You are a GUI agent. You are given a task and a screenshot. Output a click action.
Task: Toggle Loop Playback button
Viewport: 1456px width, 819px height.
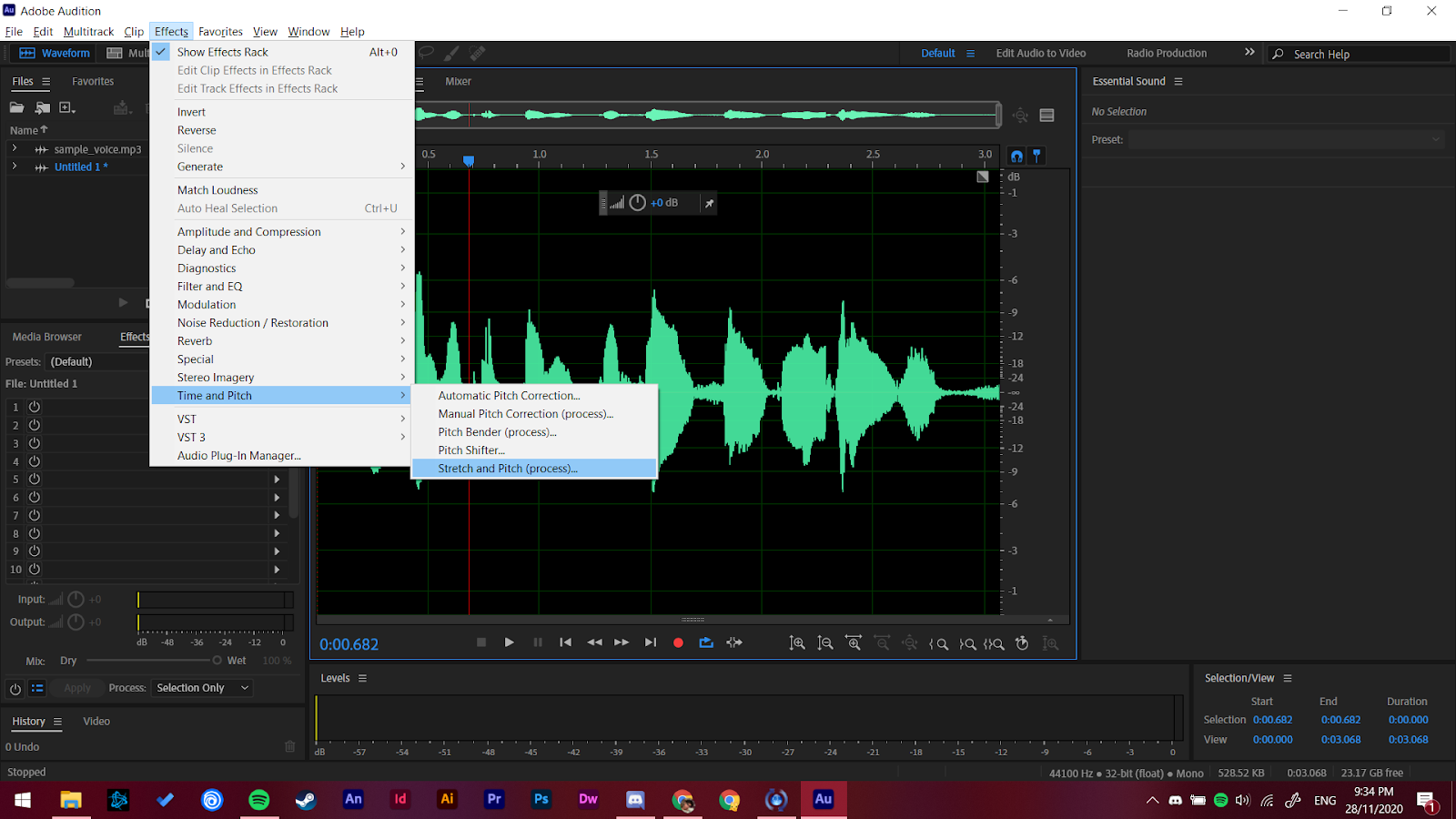coord(706,642)
